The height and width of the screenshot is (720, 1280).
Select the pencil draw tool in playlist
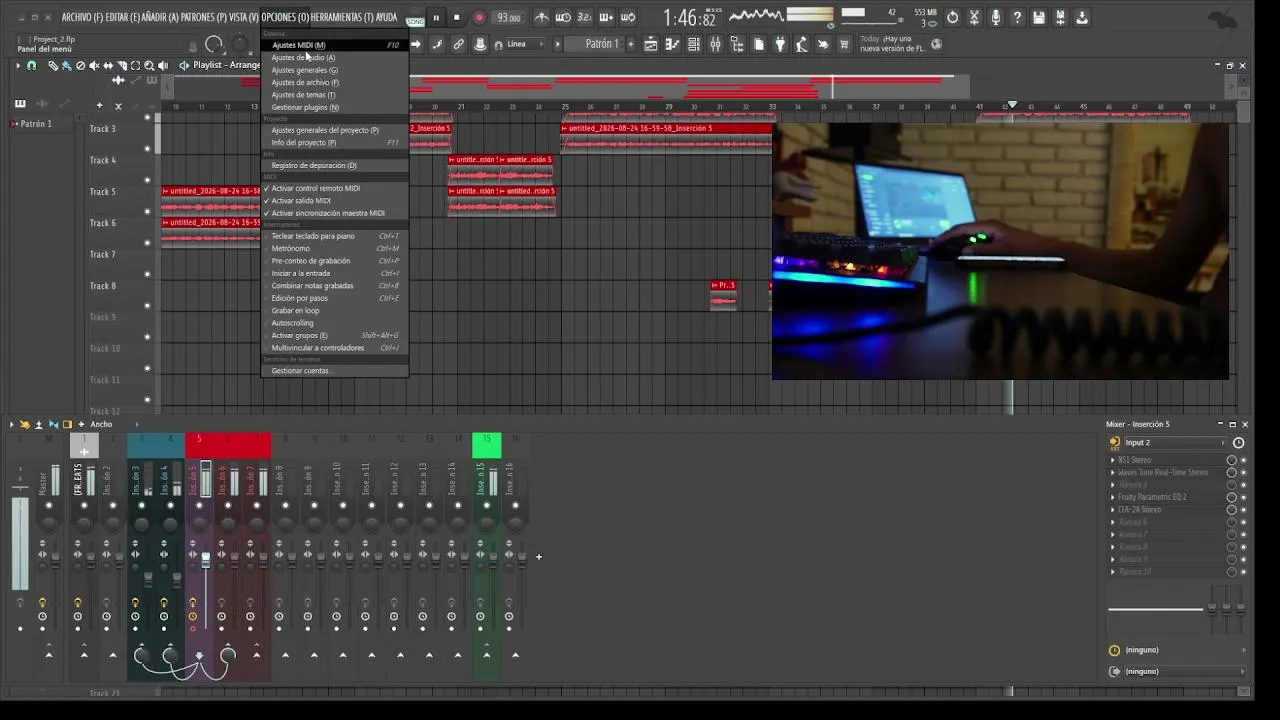(x=54, y=65)
